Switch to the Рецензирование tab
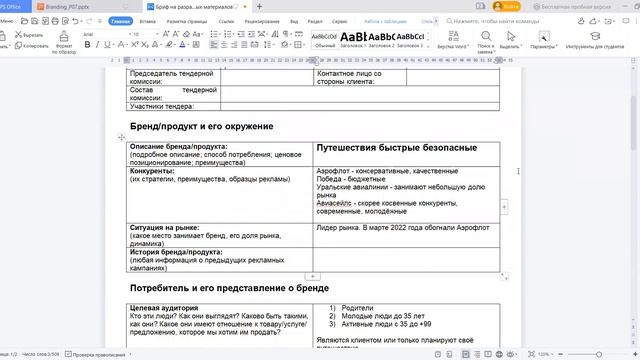This screenshot has width=640, height=360. [x=262, y=21]
